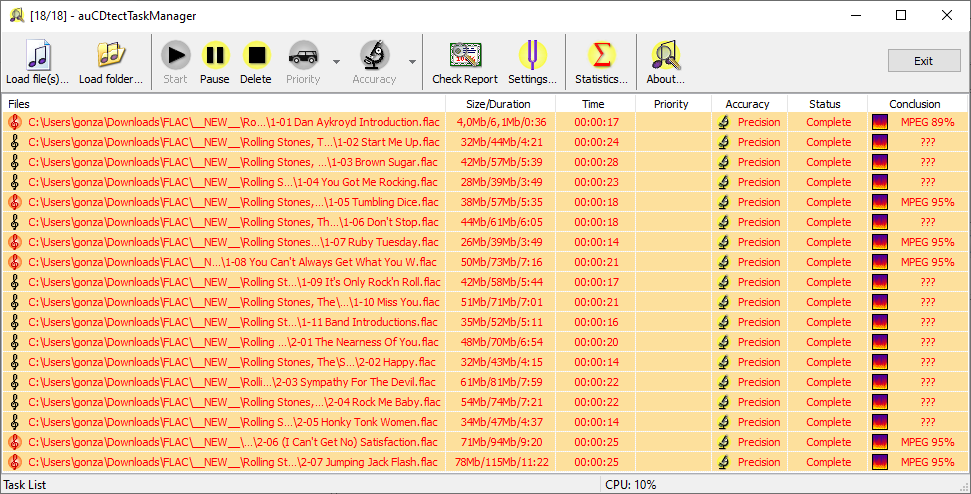Click the CPU: 10% status bar entry
Image resolution: width=971 pixels, height=494 pixels.
click(630, 485)
